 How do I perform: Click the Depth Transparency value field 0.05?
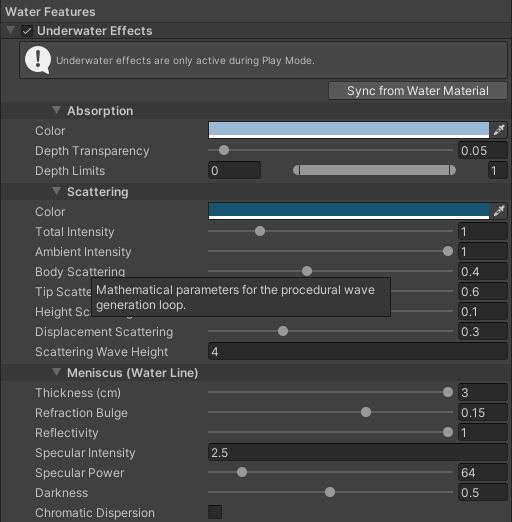pyautogui.click(x=483, y=150)
